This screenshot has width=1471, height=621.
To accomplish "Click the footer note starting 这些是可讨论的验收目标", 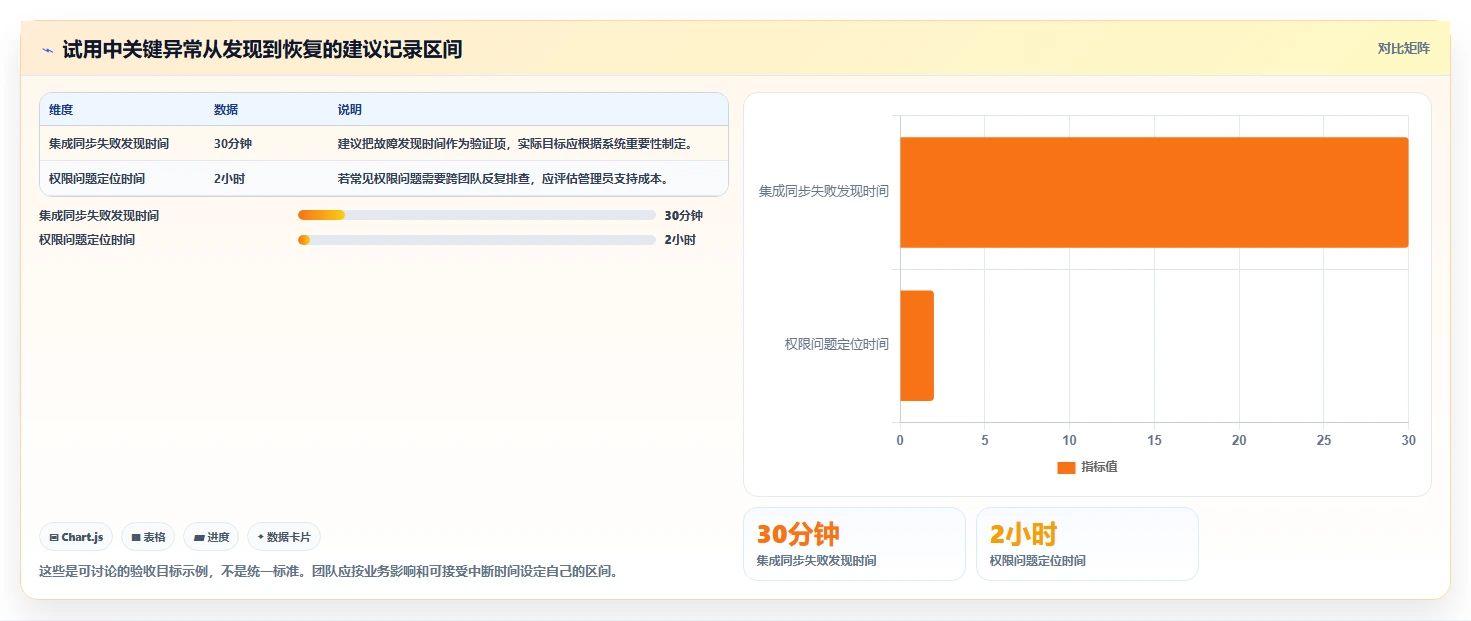I will click(329, 572).
